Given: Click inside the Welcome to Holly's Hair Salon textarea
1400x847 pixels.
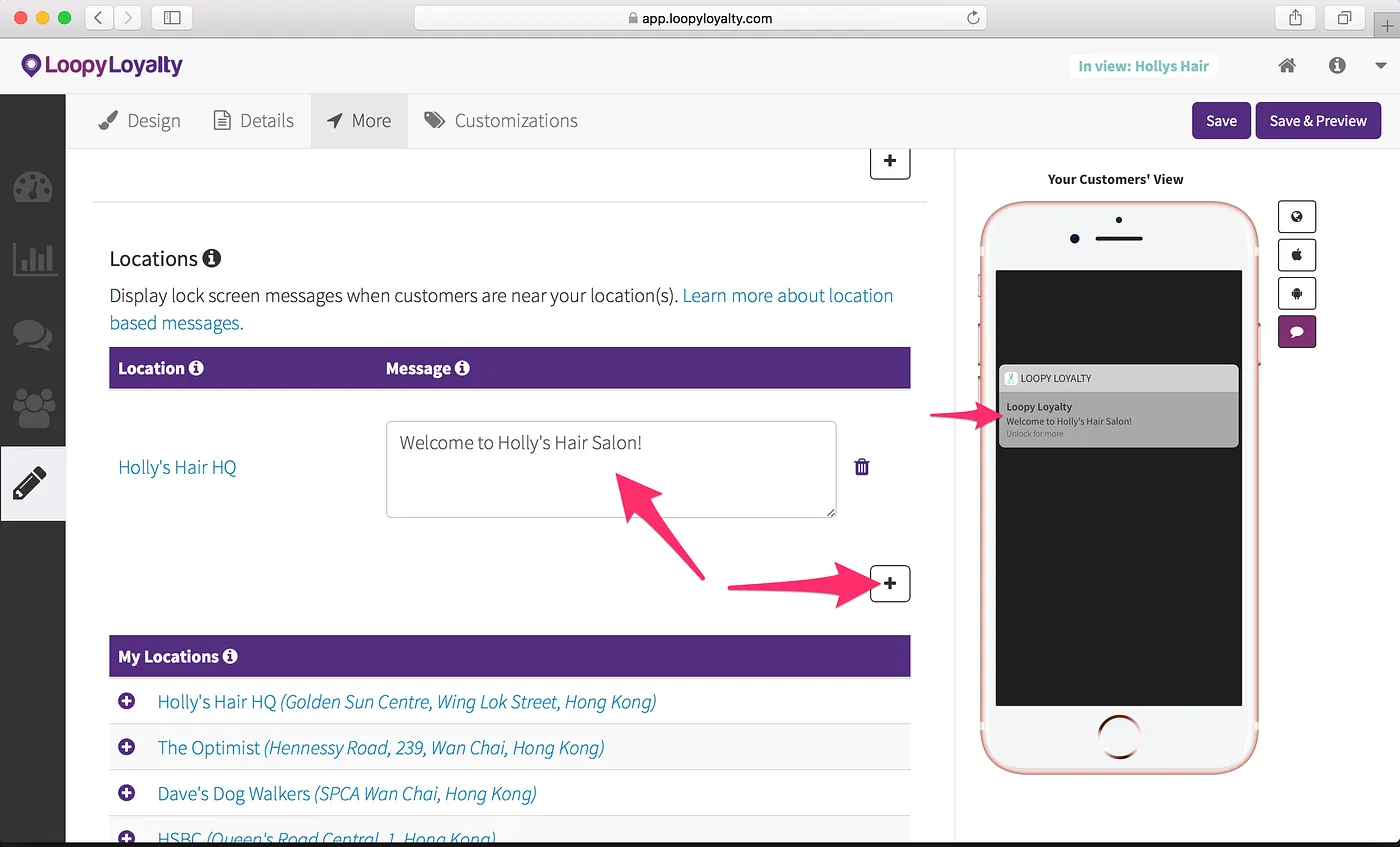Looking at the screenshot, I should click(x=611, y=469).
